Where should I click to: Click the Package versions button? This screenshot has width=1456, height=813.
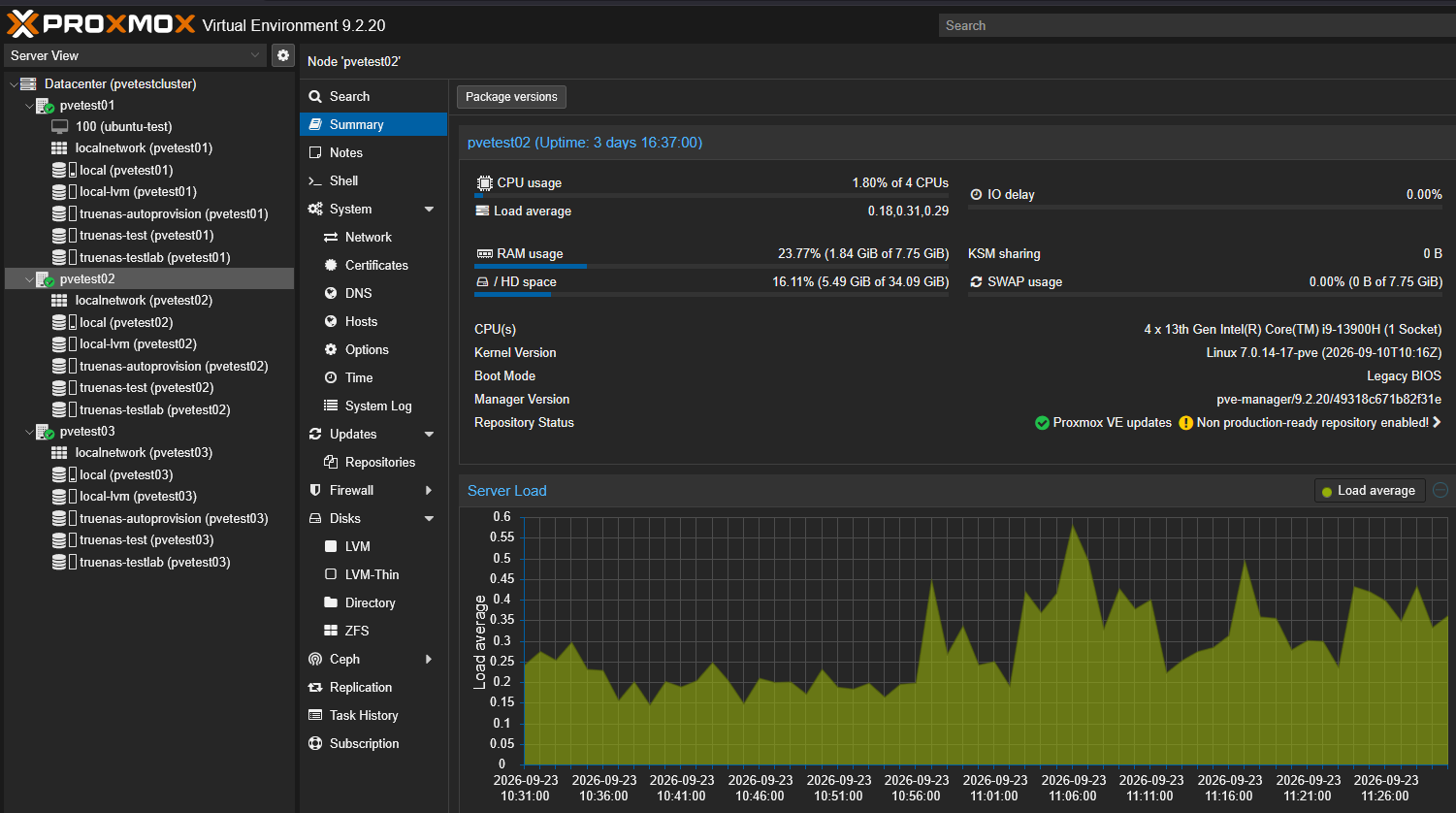511,97
